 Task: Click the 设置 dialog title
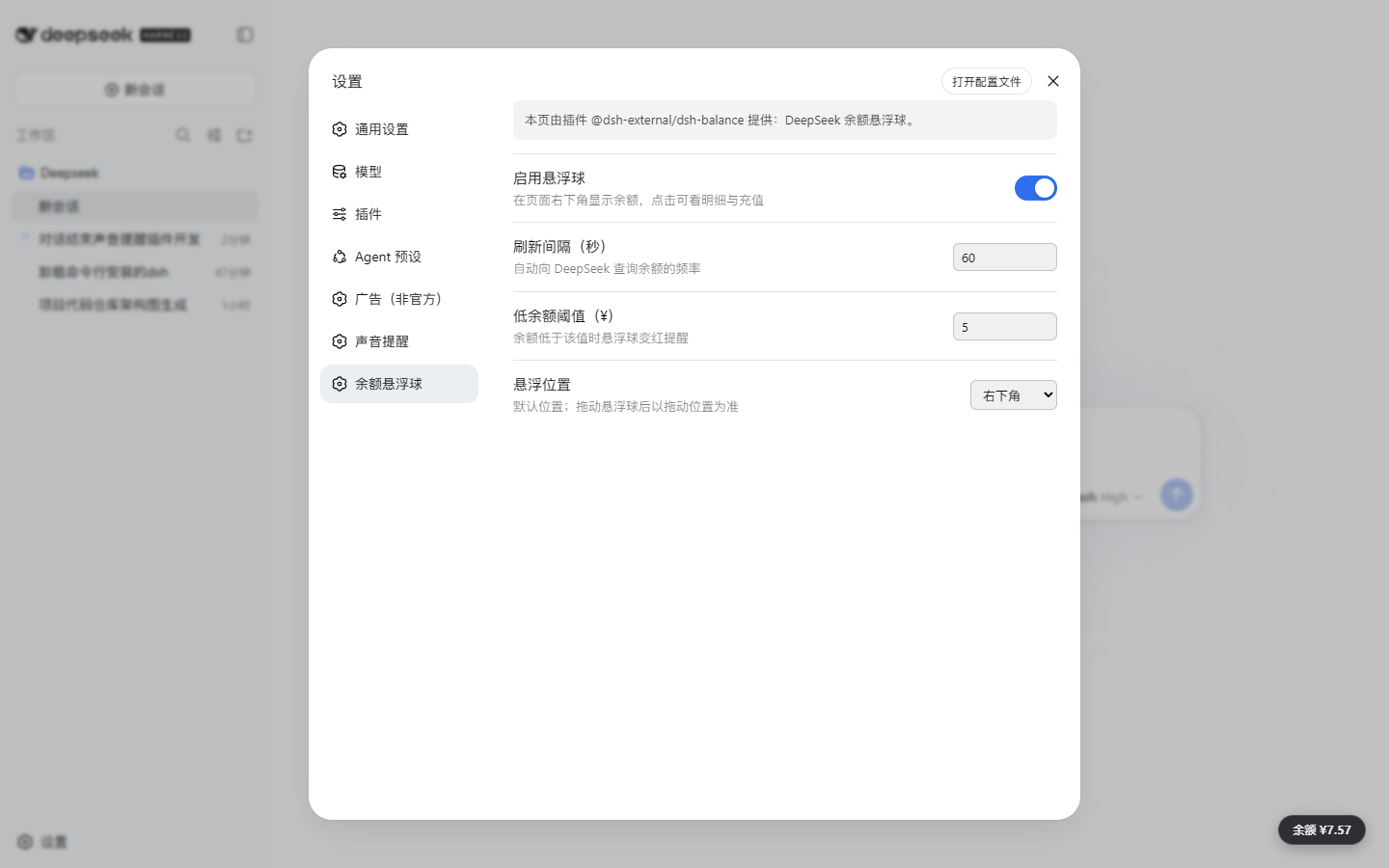(x=347, y=82)
